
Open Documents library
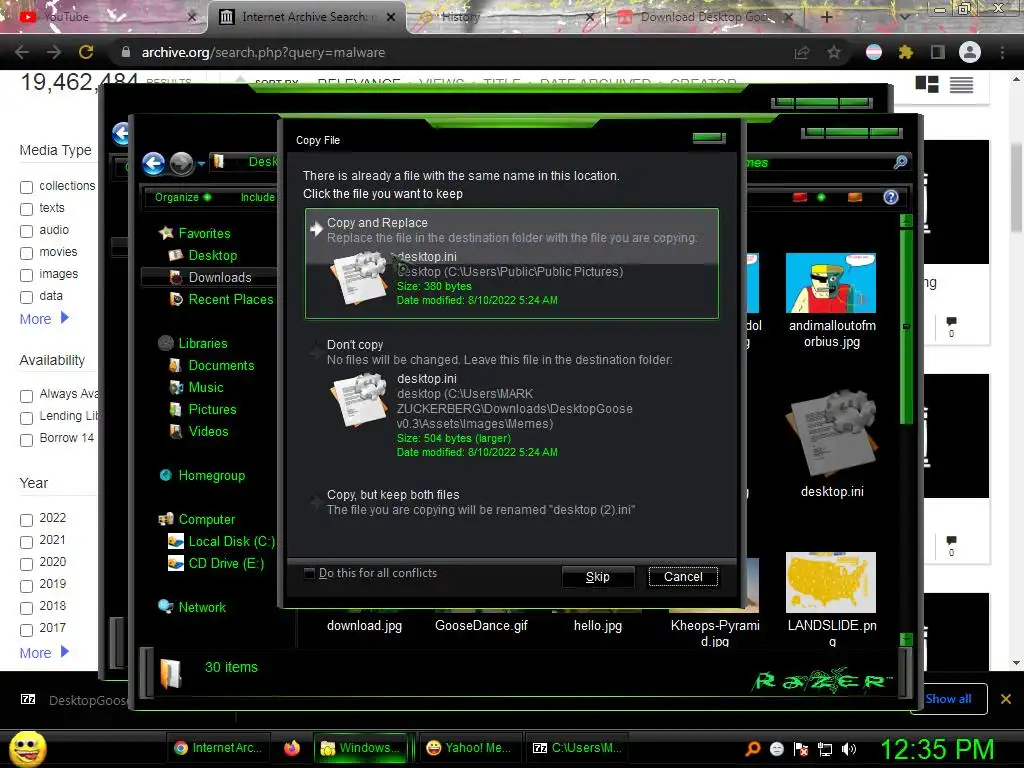(221, 366)
